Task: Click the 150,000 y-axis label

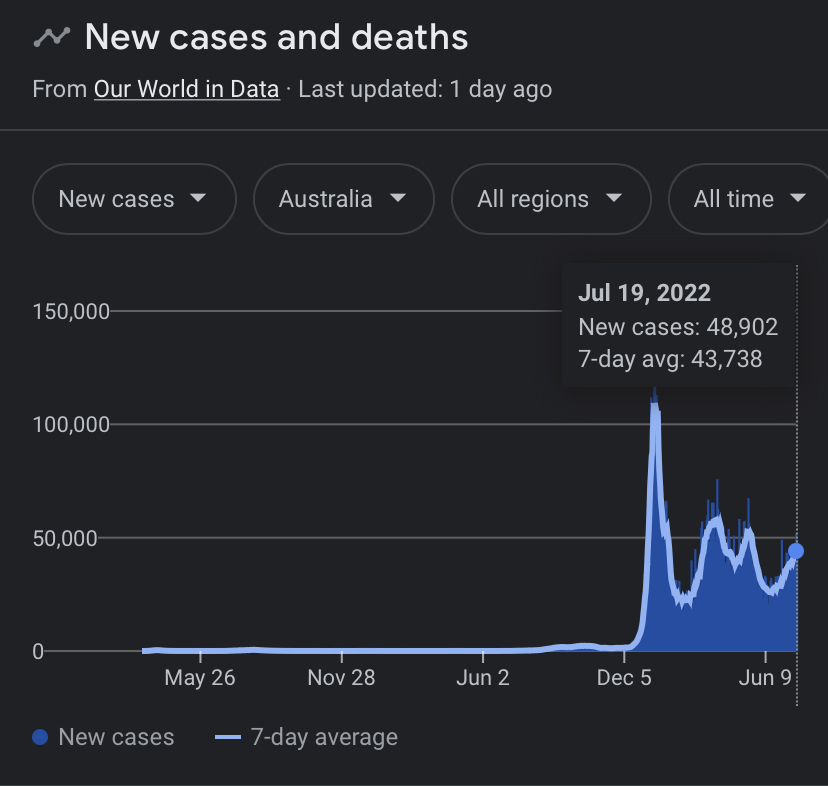Action: click(71, 311)
